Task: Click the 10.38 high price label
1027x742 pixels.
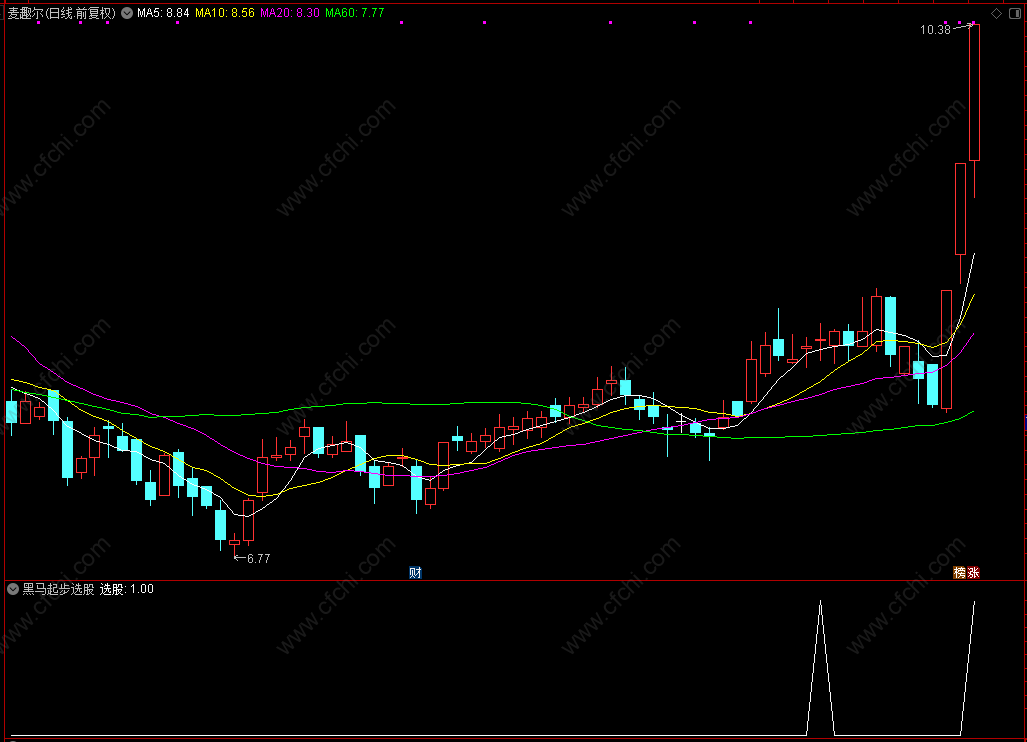Action: click(x=935, y=29)
